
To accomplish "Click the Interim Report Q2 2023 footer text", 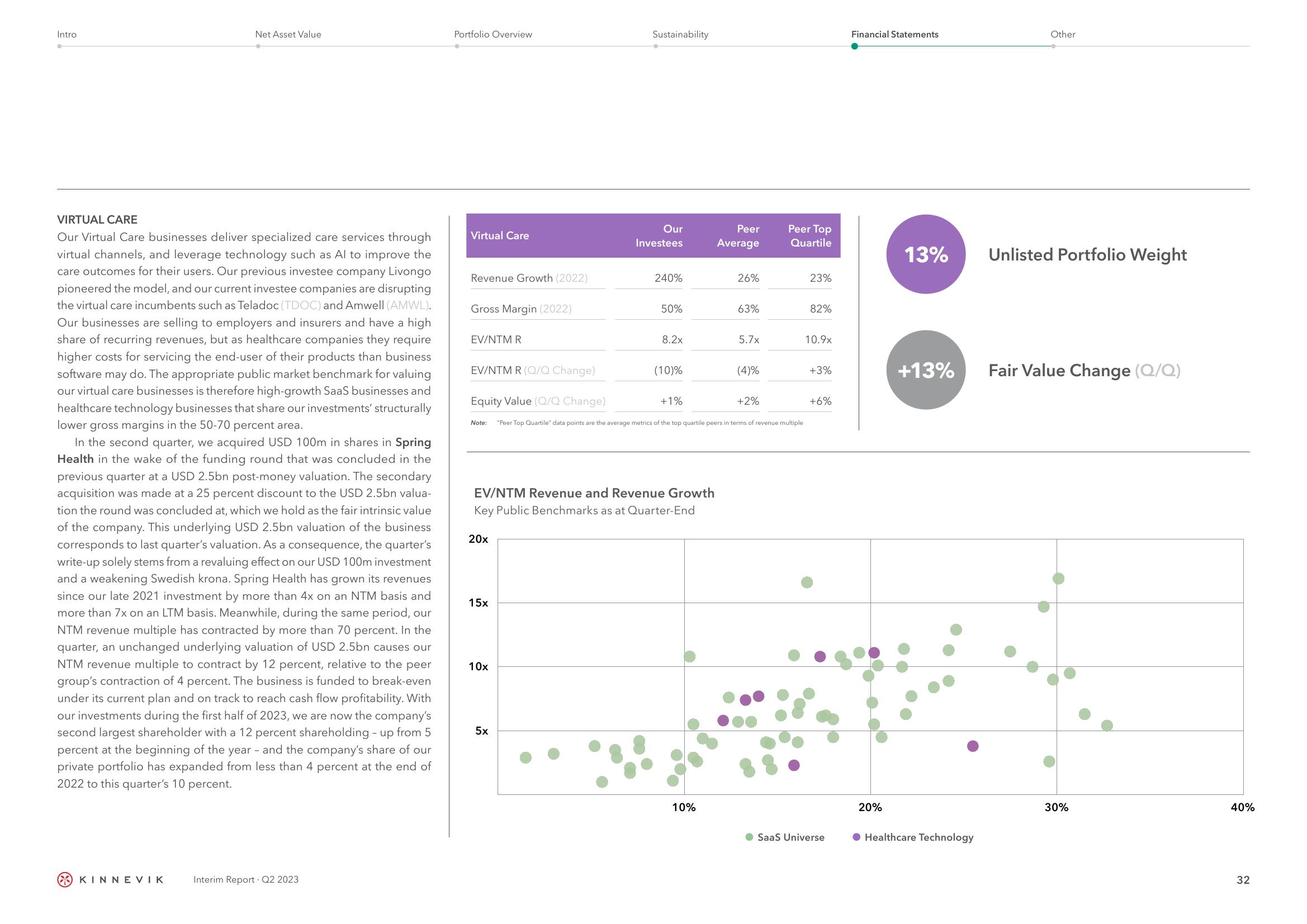I will pos(246,880).
